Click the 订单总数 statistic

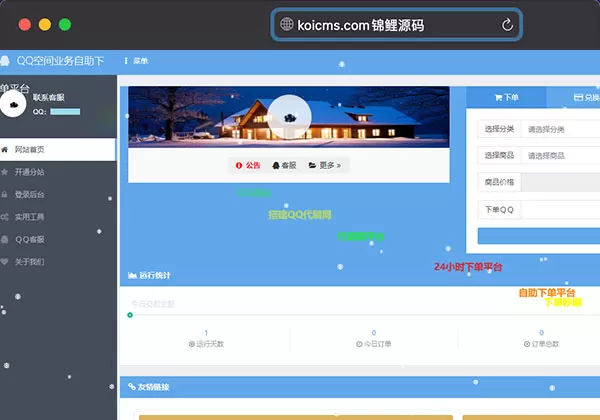click(x=541, y=339)
